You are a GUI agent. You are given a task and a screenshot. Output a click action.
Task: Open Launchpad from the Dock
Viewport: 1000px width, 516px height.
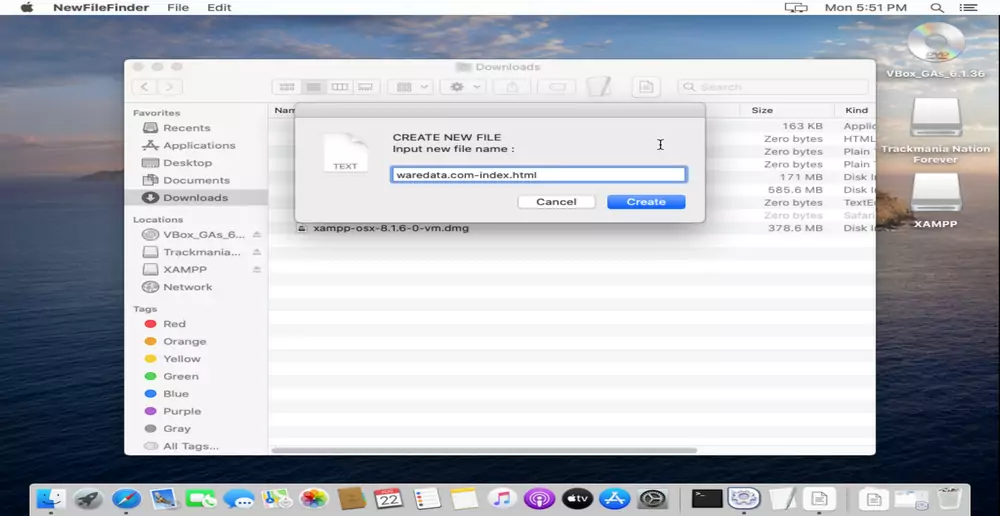89,498
